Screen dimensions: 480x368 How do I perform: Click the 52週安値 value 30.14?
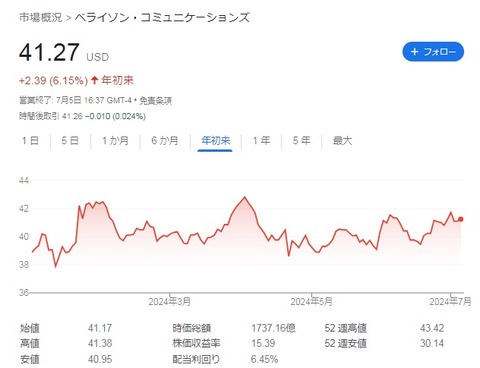(x=432, y=343)
